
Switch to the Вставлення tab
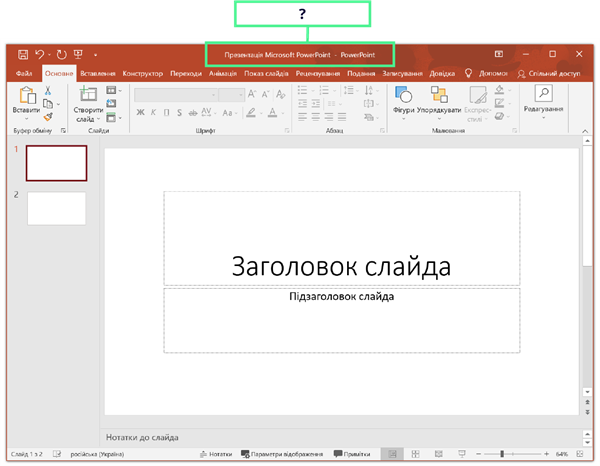pos(98,73)
